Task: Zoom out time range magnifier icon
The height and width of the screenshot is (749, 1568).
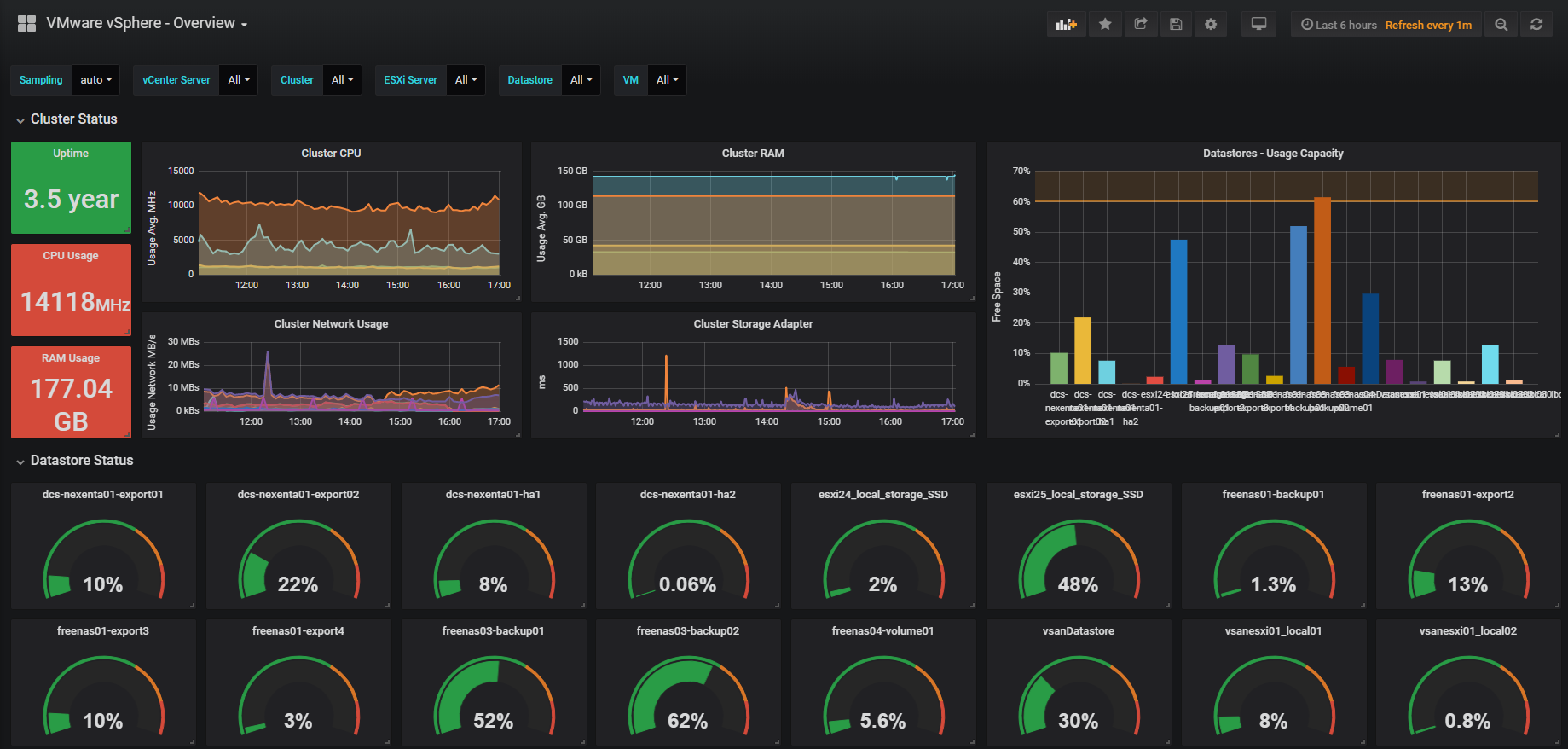Action: pos(1501,25)
